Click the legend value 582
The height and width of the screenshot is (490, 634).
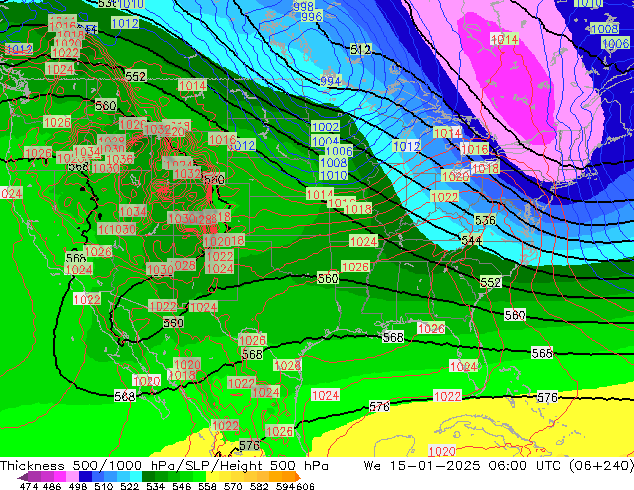[x=259, y=486]
